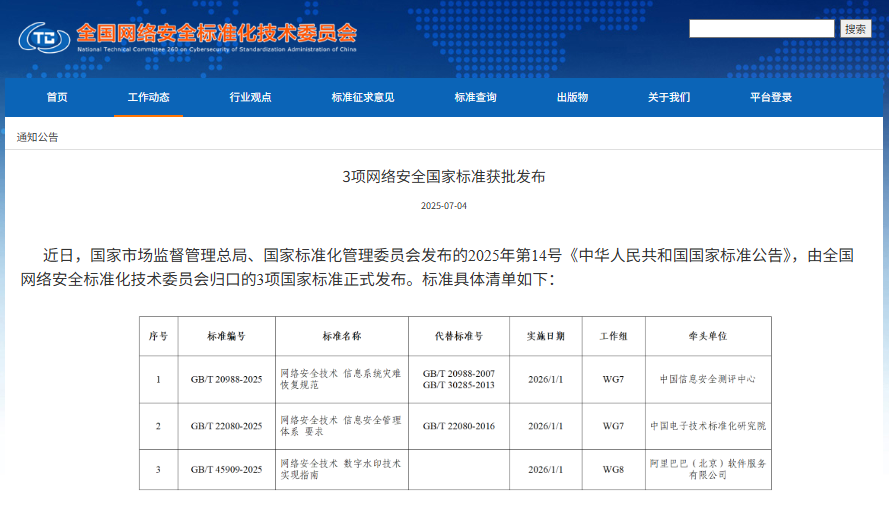889x516 pixels.
Task: Open the 出版物 menu item
Action: [x=572, y=98]
